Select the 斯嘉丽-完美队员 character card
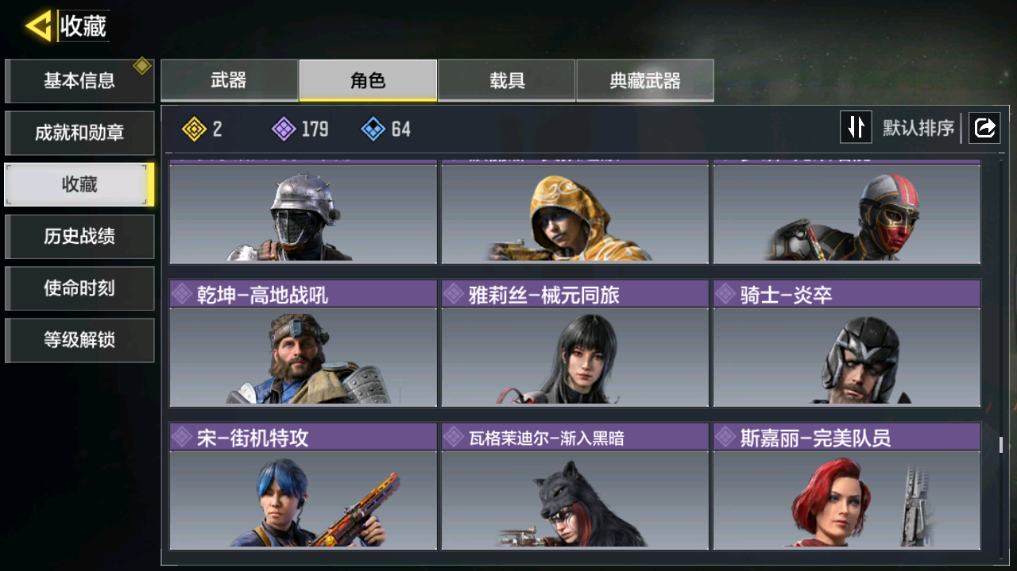1017x571 pixels. tap(847, 487)
